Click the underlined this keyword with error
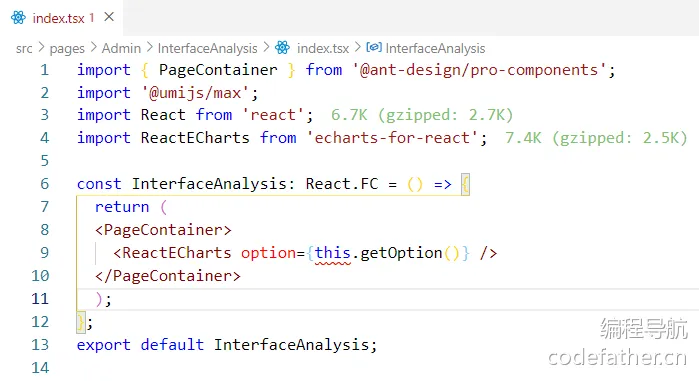The image size is (699, 381). pyautogui.click(x=333, y=254)
